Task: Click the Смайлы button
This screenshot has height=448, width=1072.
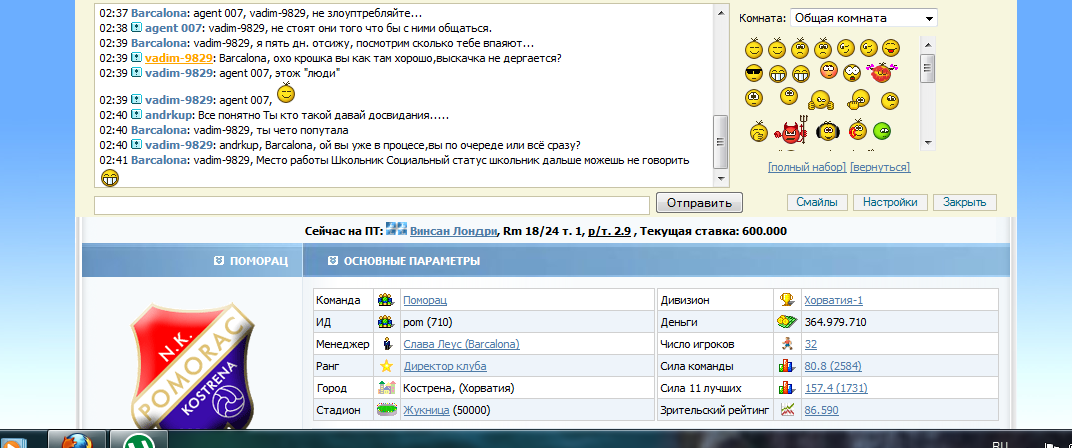Action: point(816,202)
